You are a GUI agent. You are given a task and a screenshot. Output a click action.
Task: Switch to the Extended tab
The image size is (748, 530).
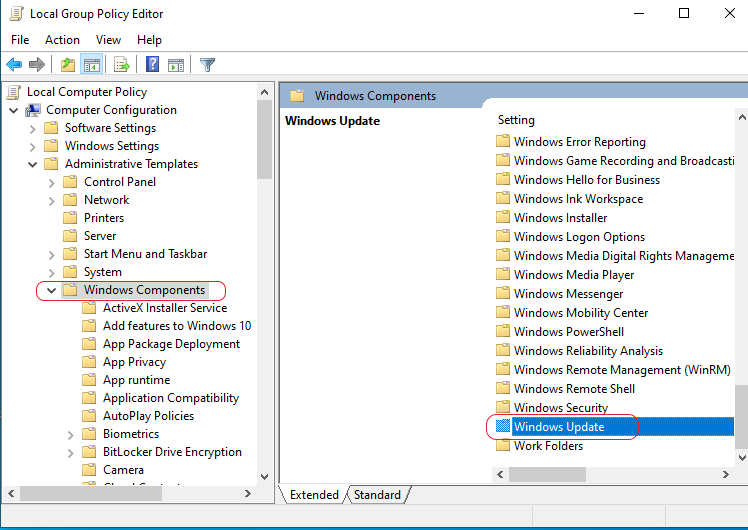coord(314,495)
